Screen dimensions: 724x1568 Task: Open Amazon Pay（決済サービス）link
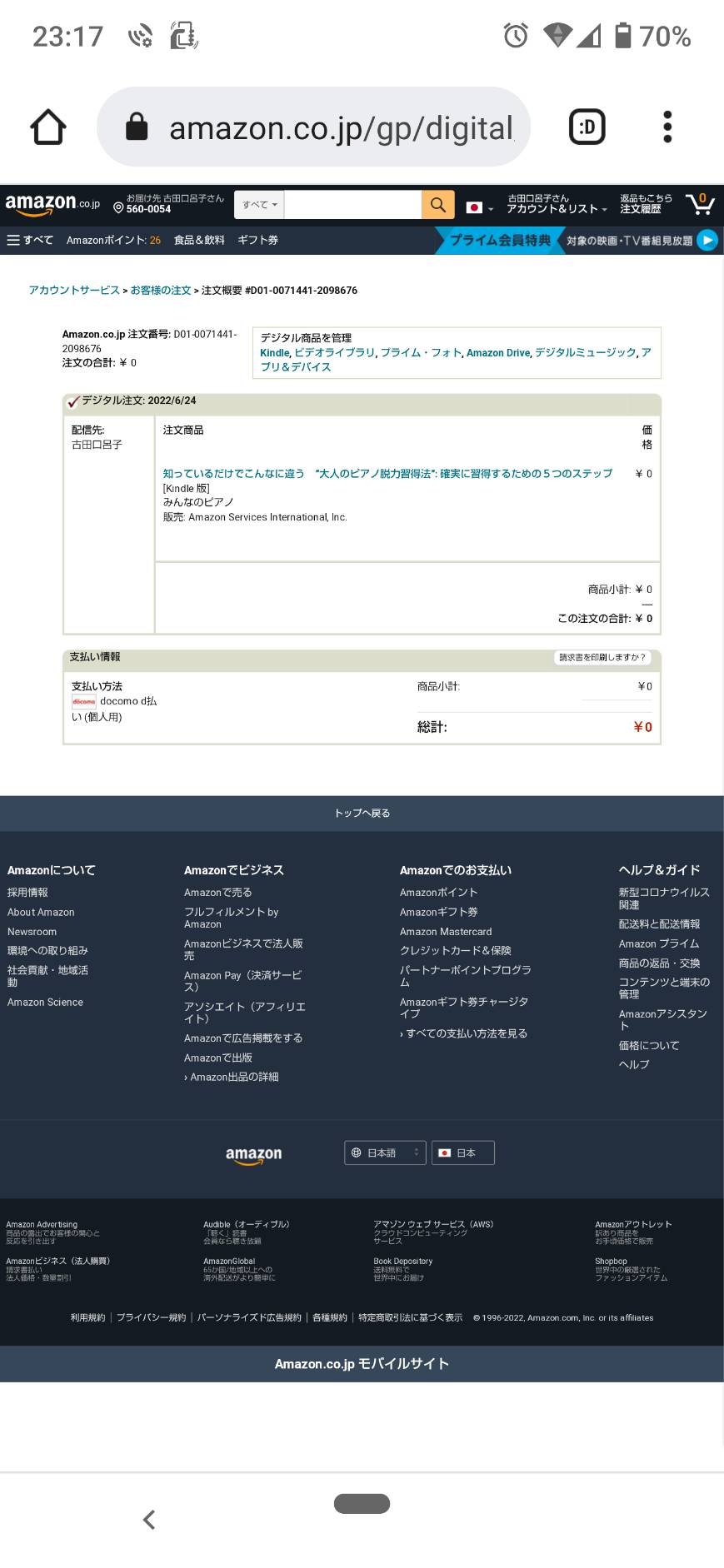[x=242, y=980]
